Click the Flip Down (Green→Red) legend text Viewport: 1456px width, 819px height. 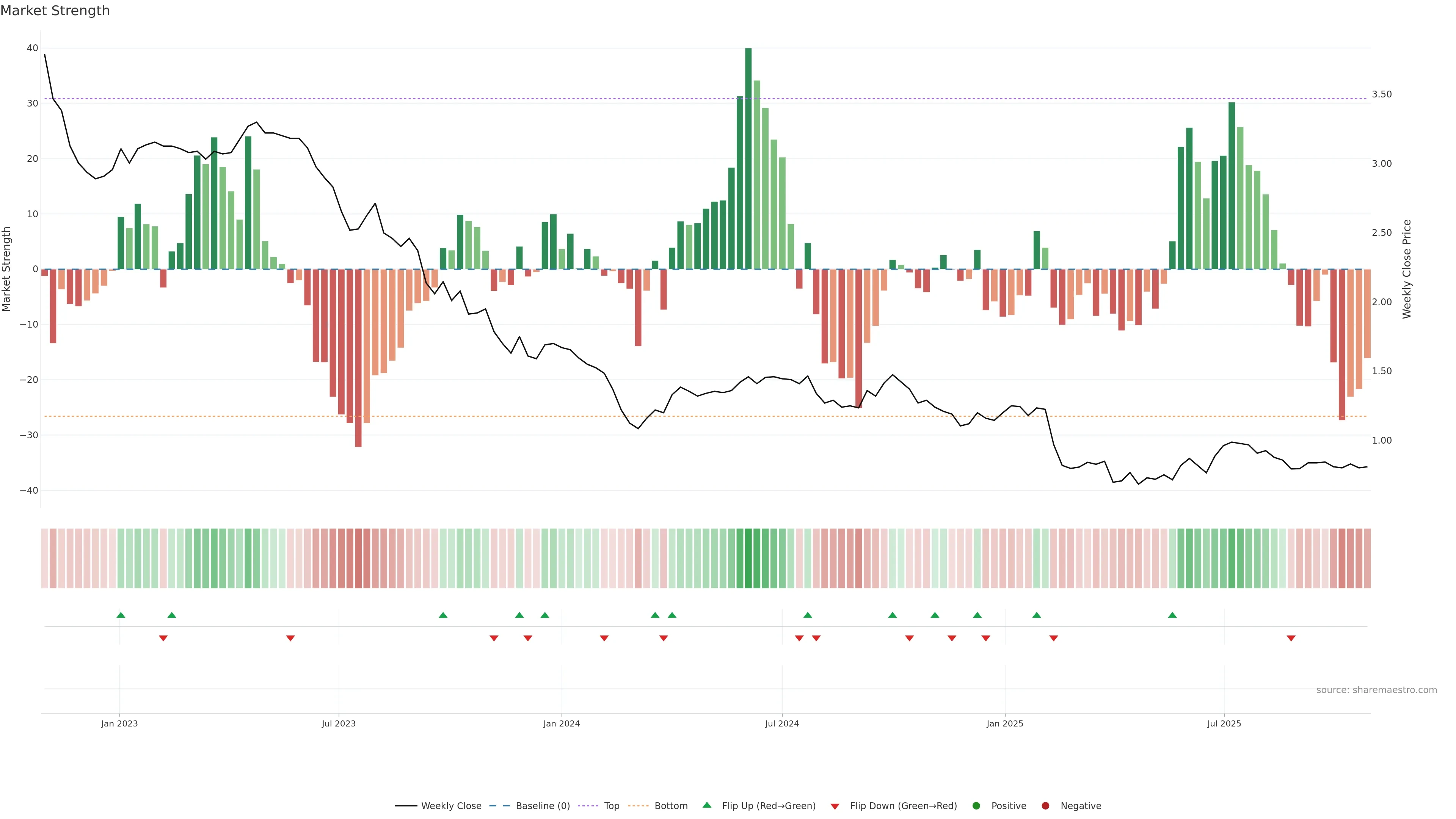click(x=903, y=805)
